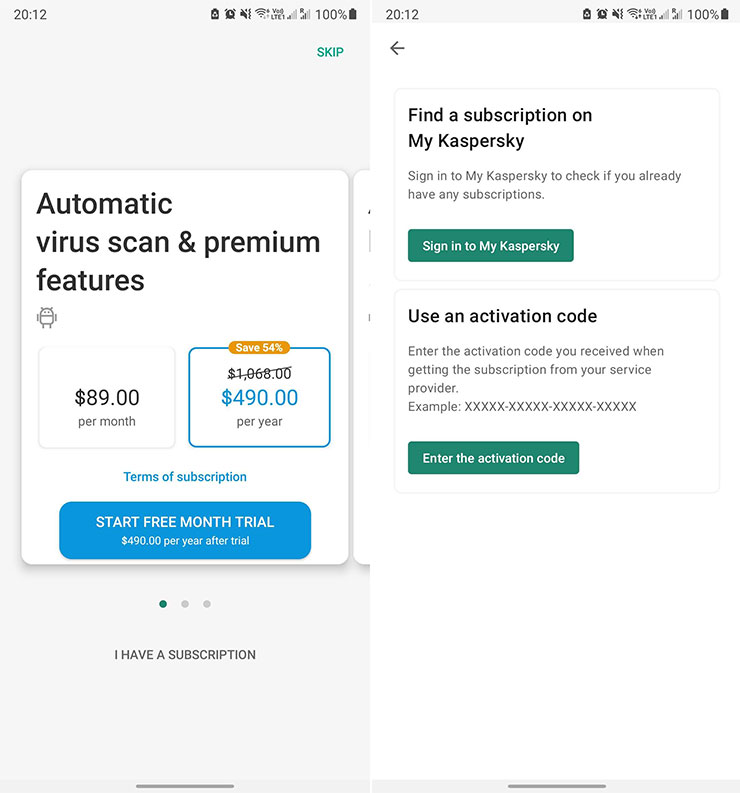Jump to the third carousel page dot

207,604
